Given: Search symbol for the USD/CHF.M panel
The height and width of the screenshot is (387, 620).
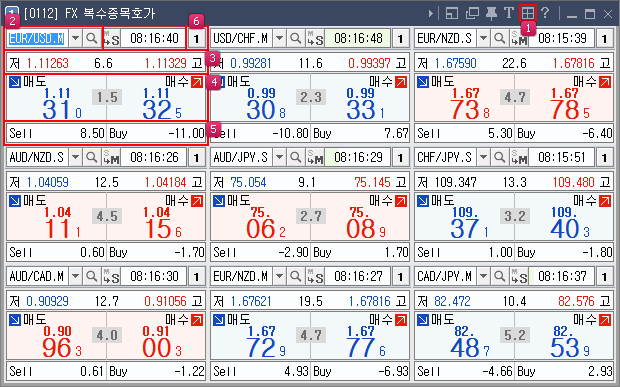Looking at the screenshot, I should tap(295, 38).
